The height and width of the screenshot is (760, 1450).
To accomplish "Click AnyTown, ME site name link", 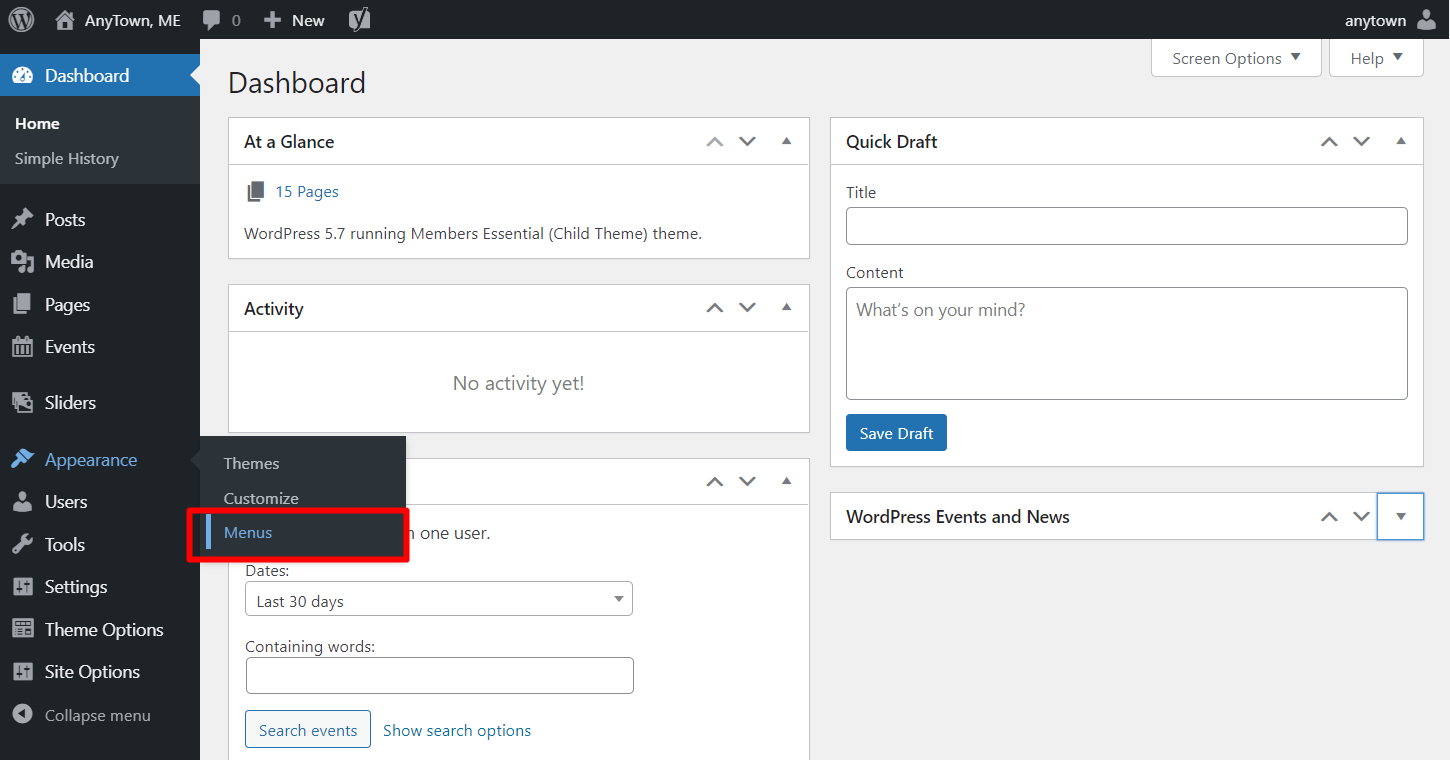I will (x=133, y=20).
